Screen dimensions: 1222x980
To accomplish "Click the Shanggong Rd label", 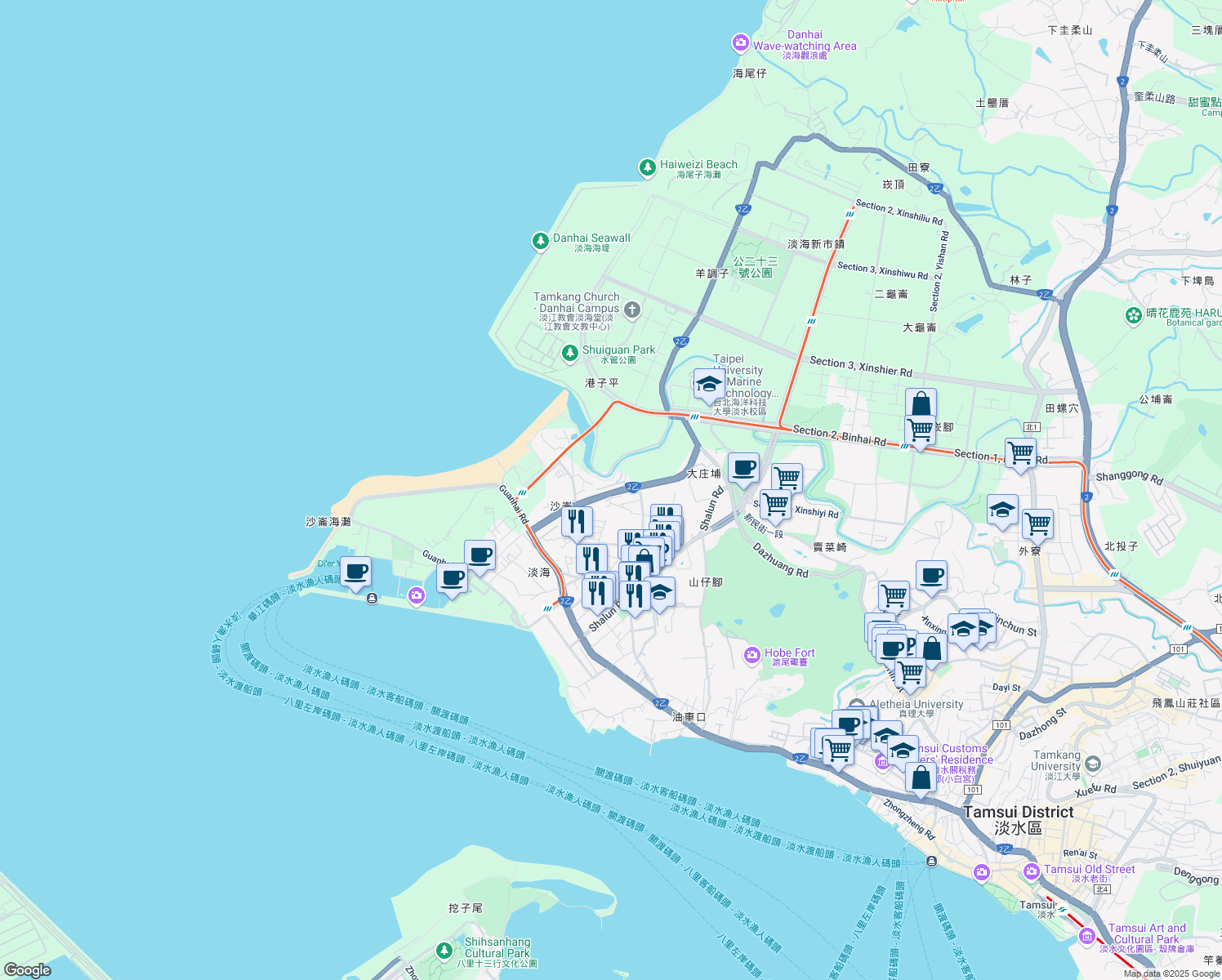I will click(x=1130, y=478).
